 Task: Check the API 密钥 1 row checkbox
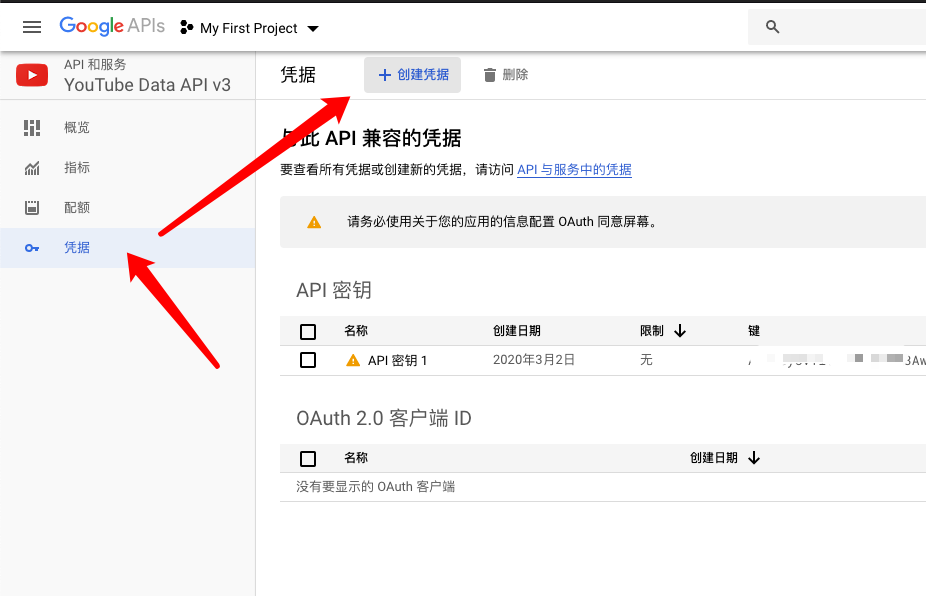(308, 360)
